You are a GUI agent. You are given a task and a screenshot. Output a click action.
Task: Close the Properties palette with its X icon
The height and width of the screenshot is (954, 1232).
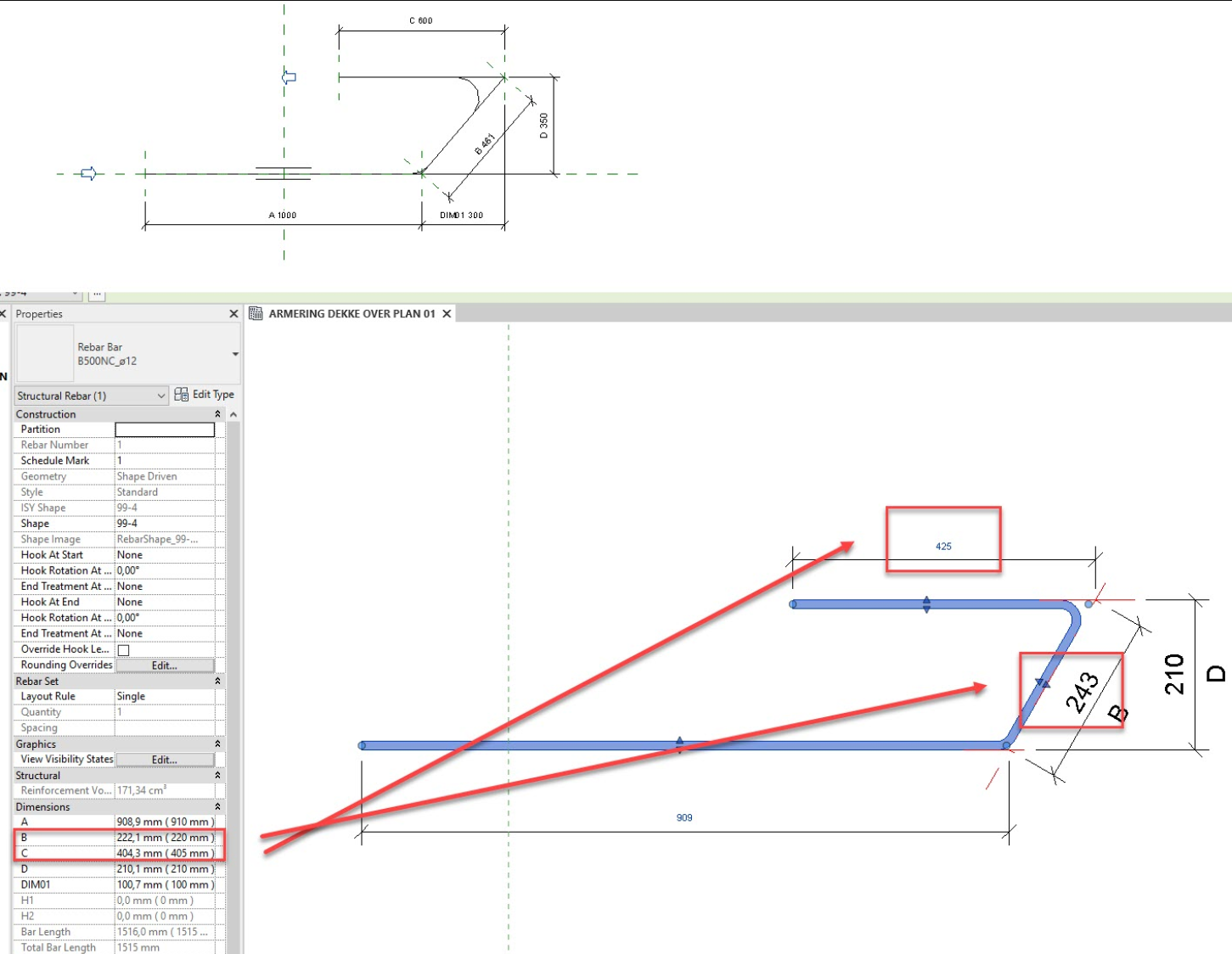click(233, 313)
